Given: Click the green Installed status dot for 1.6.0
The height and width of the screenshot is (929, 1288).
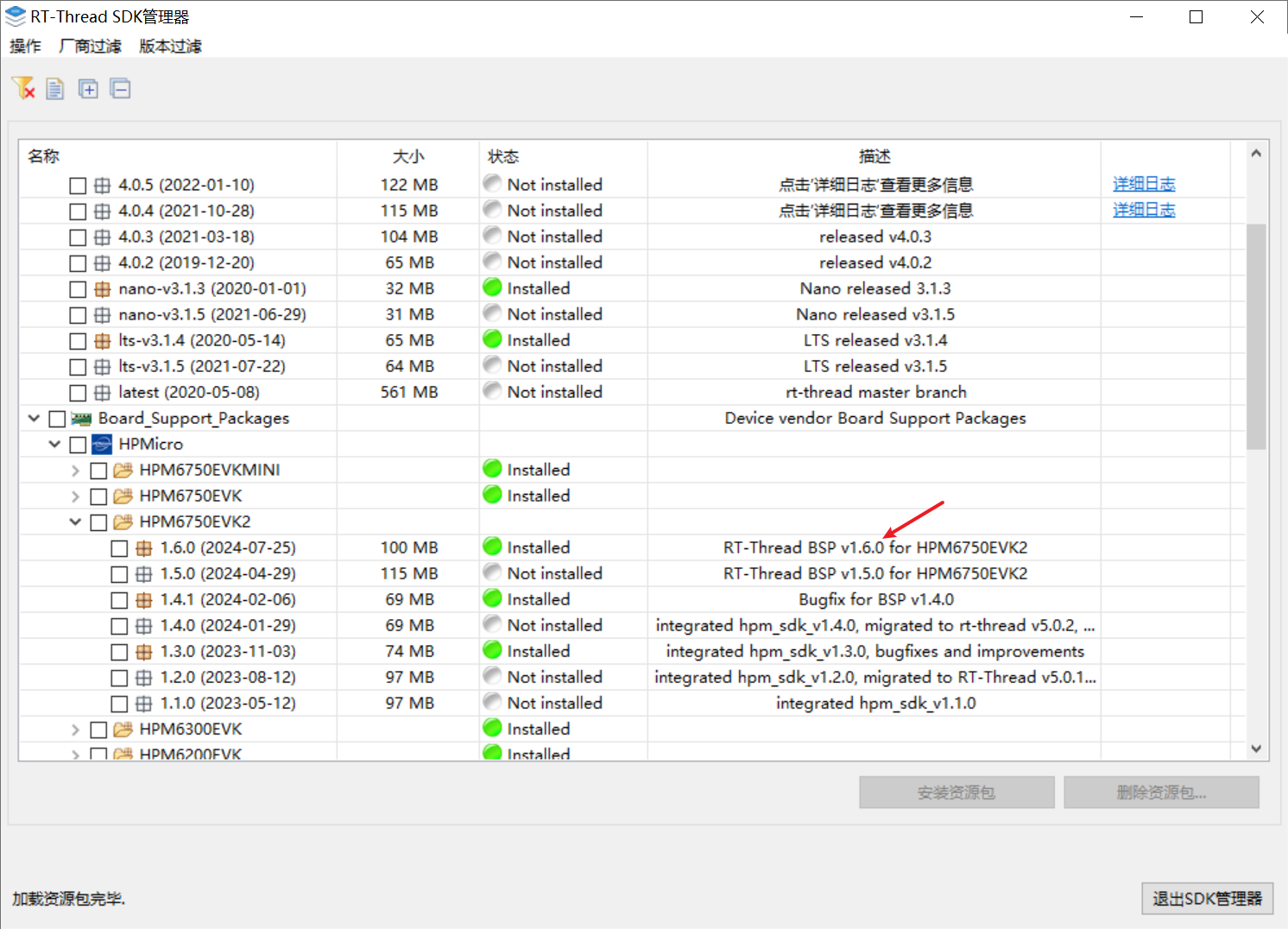Looking at the screenshot, I should (x=493, y=547).
